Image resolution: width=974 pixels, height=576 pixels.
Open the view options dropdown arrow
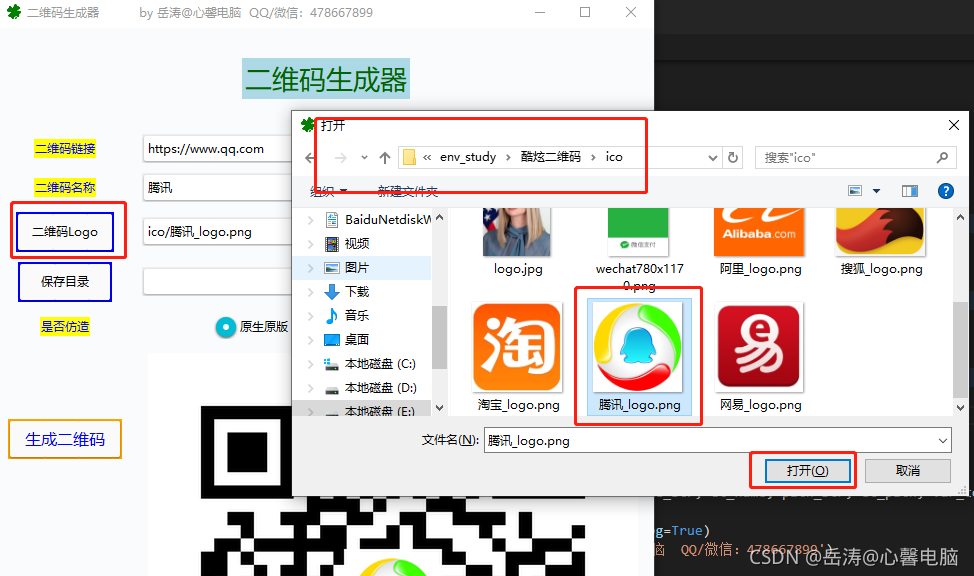coord(876,191)
